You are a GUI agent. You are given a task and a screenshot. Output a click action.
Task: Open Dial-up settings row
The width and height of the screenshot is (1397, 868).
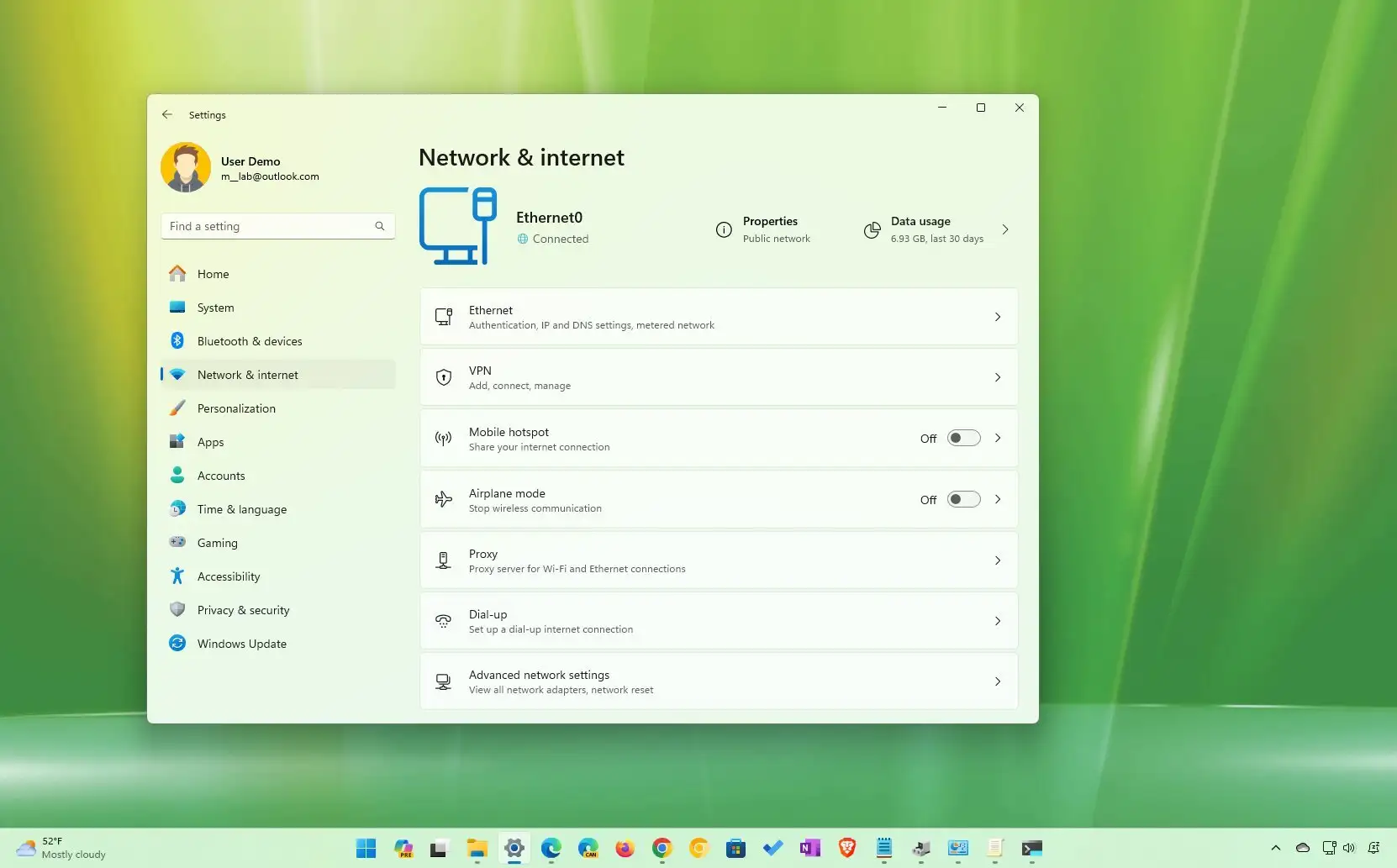pos(719,621)
